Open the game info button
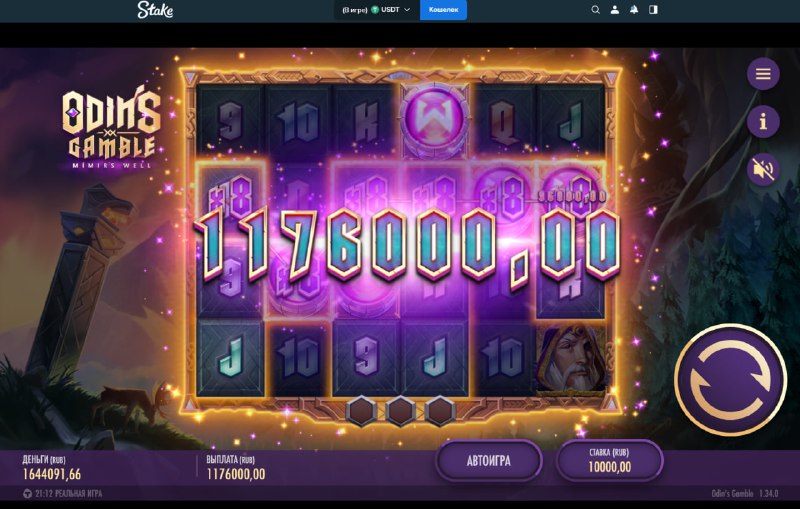The height and width of the screenshot is (509, 800). 763,121
